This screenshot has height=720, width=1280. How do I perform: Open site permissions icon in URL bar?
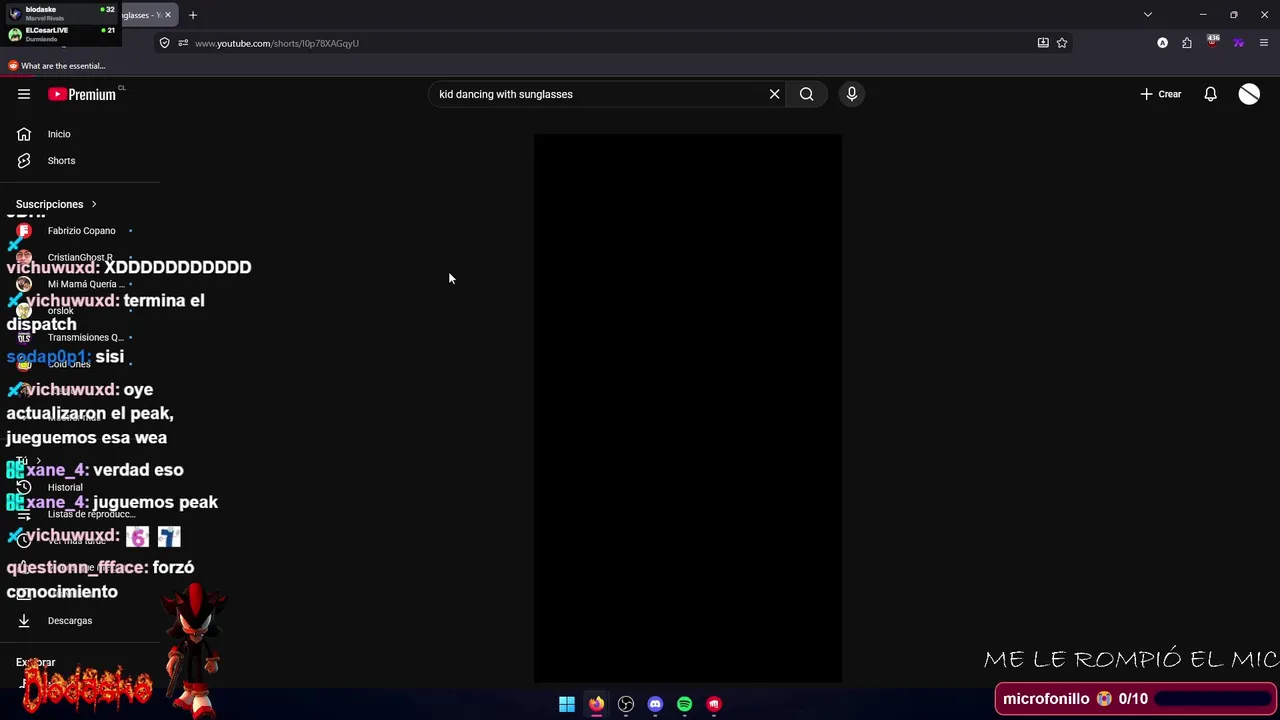[x=183, y=43]
